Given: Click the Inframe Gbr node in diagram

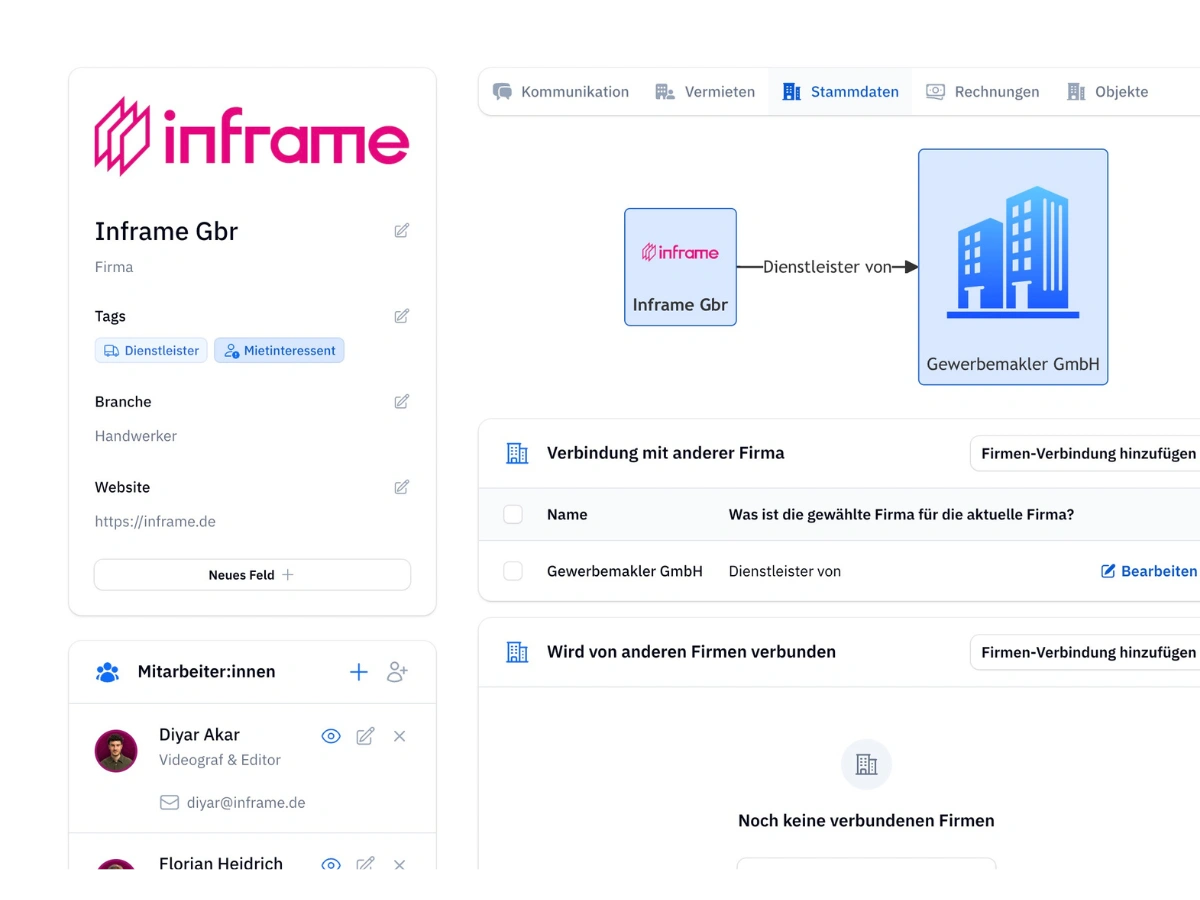Looking at the screenshot, I should (680, 267).
